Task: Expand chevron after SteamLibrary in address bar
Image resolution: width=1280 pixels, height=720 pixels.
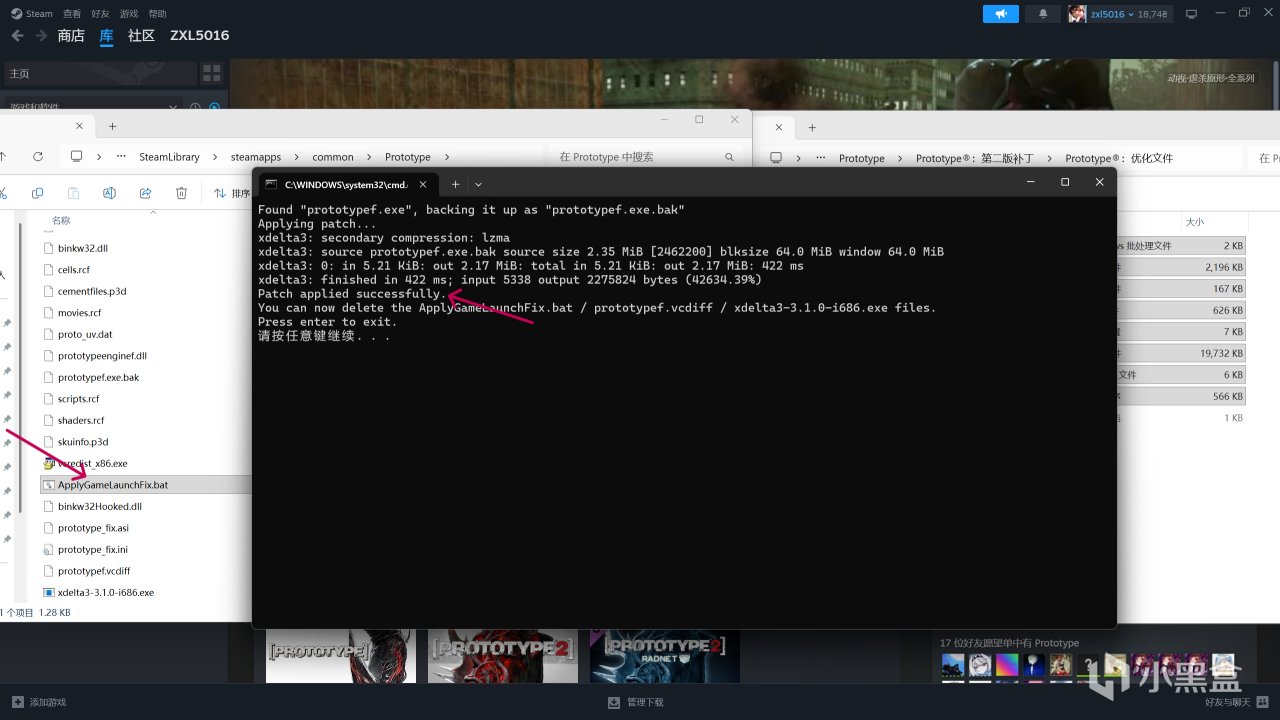Action: 215,157
